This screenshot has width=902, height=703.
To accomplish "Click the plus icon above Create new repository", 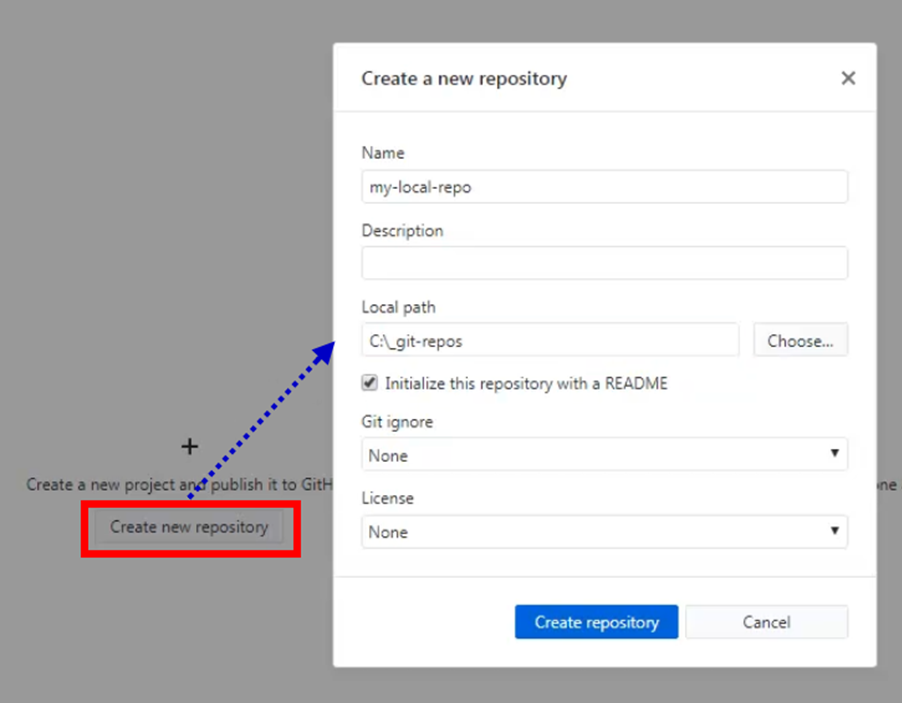I will pos(189,447).
